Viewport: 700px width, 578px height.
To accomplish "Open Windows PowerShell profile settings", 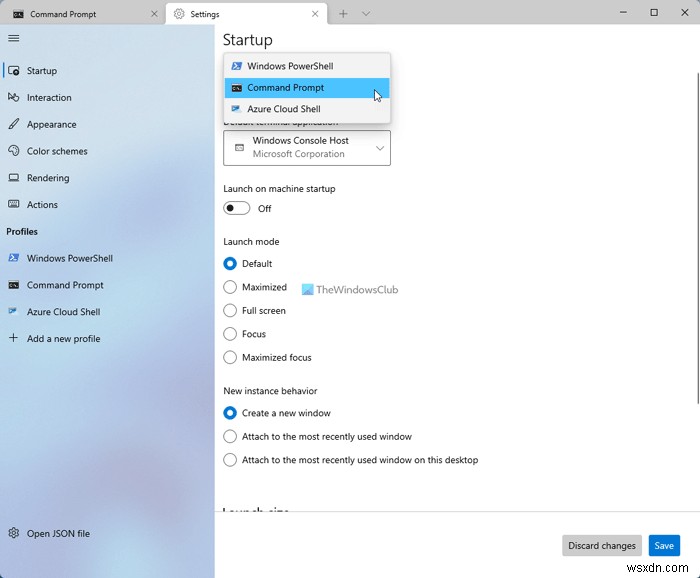I will pyautogui.click(x=107, y=258).
